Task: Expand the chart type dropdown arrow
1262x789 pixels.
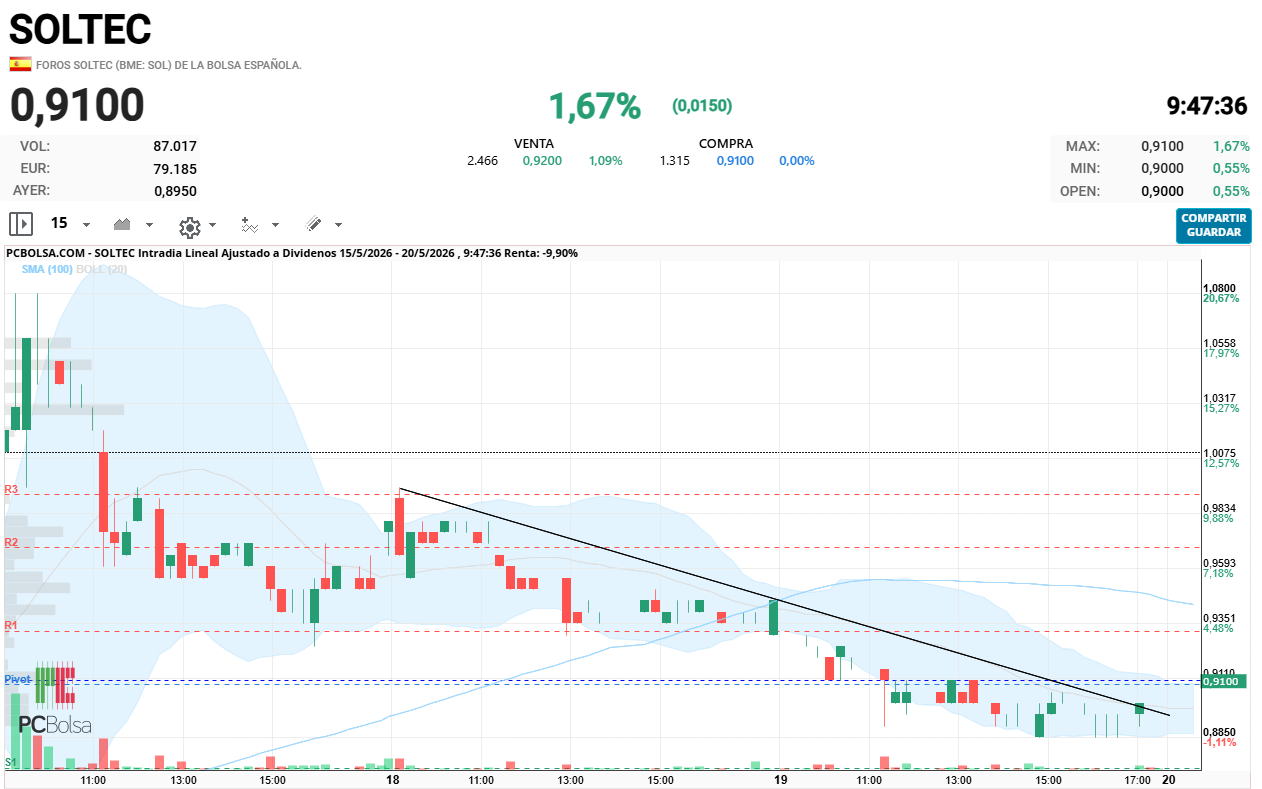Action: coord(150,225)
